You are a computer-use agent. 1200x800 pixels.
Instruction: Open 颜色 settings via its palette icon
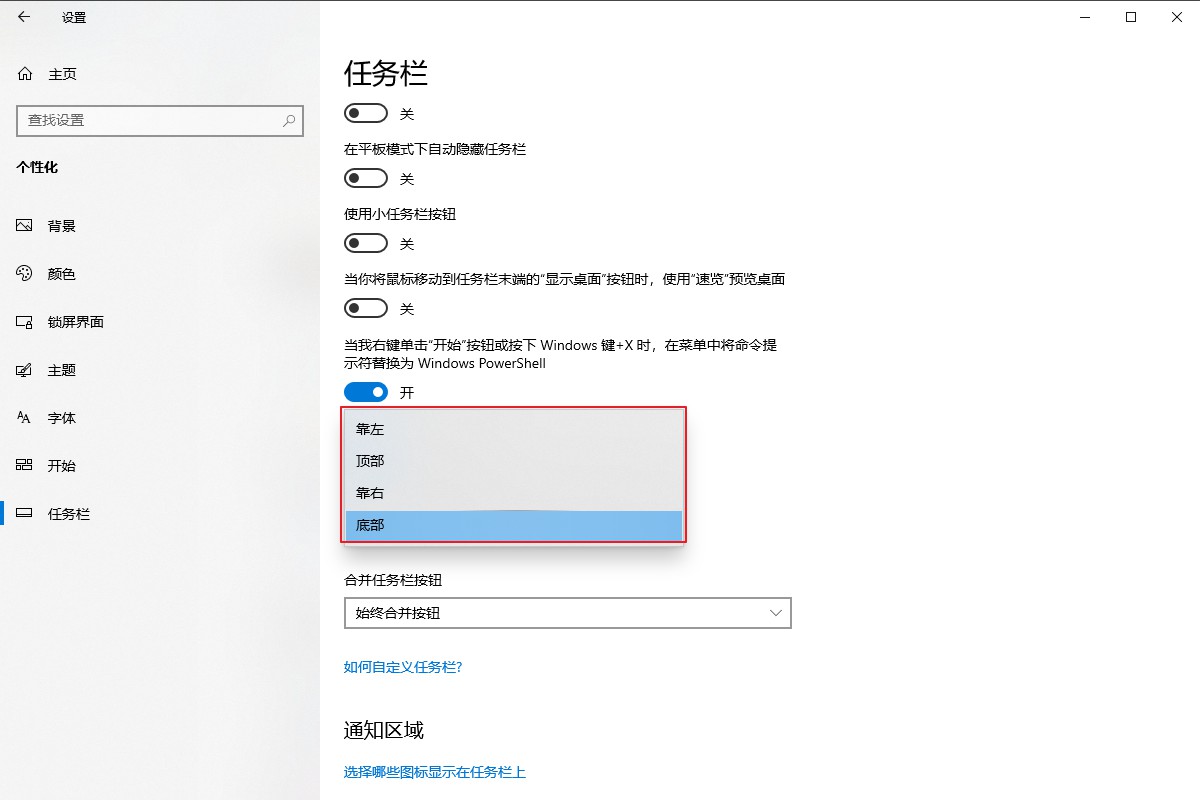(x=22, y=273)
